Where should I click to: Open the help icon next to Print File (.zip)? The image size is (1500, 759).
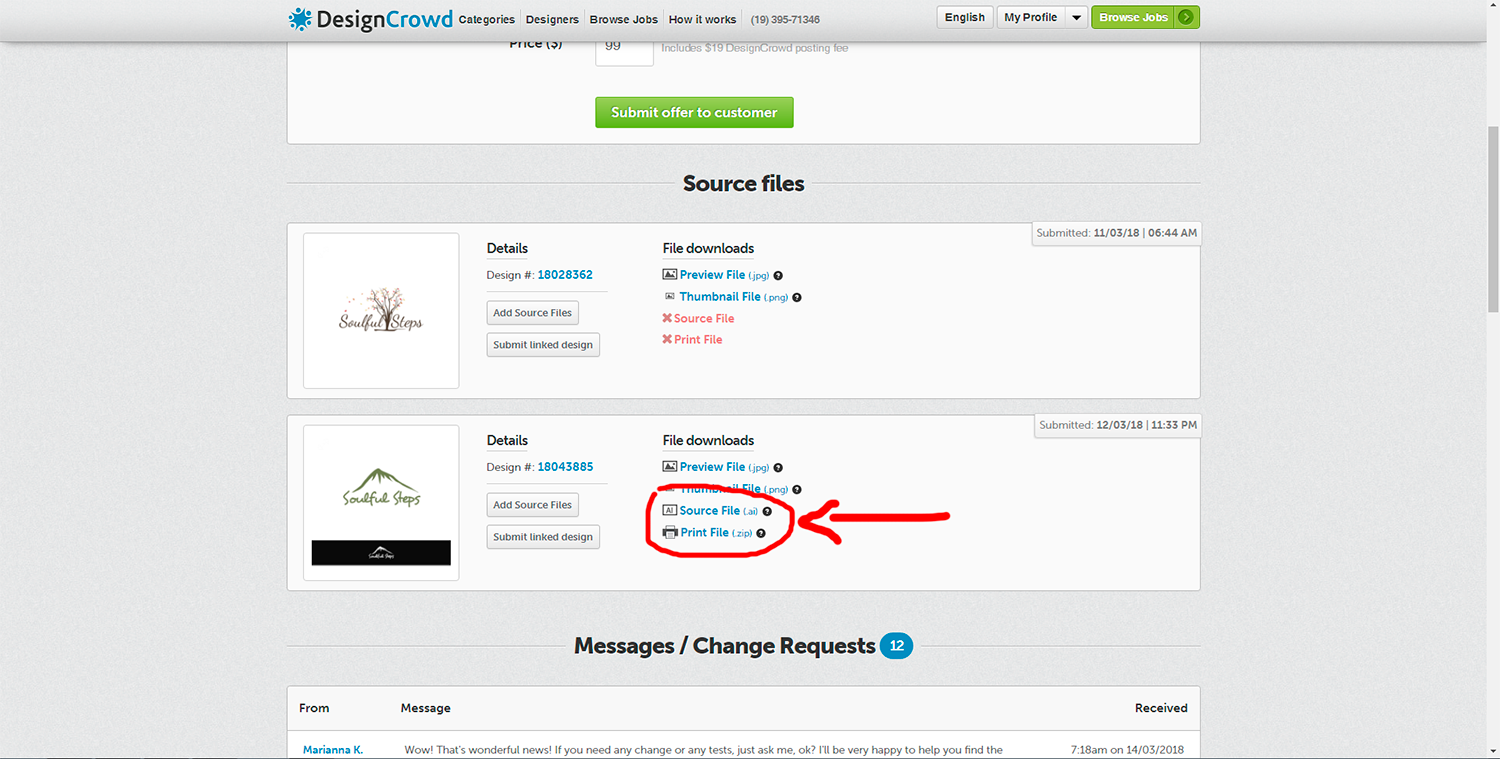pos(761,533)
